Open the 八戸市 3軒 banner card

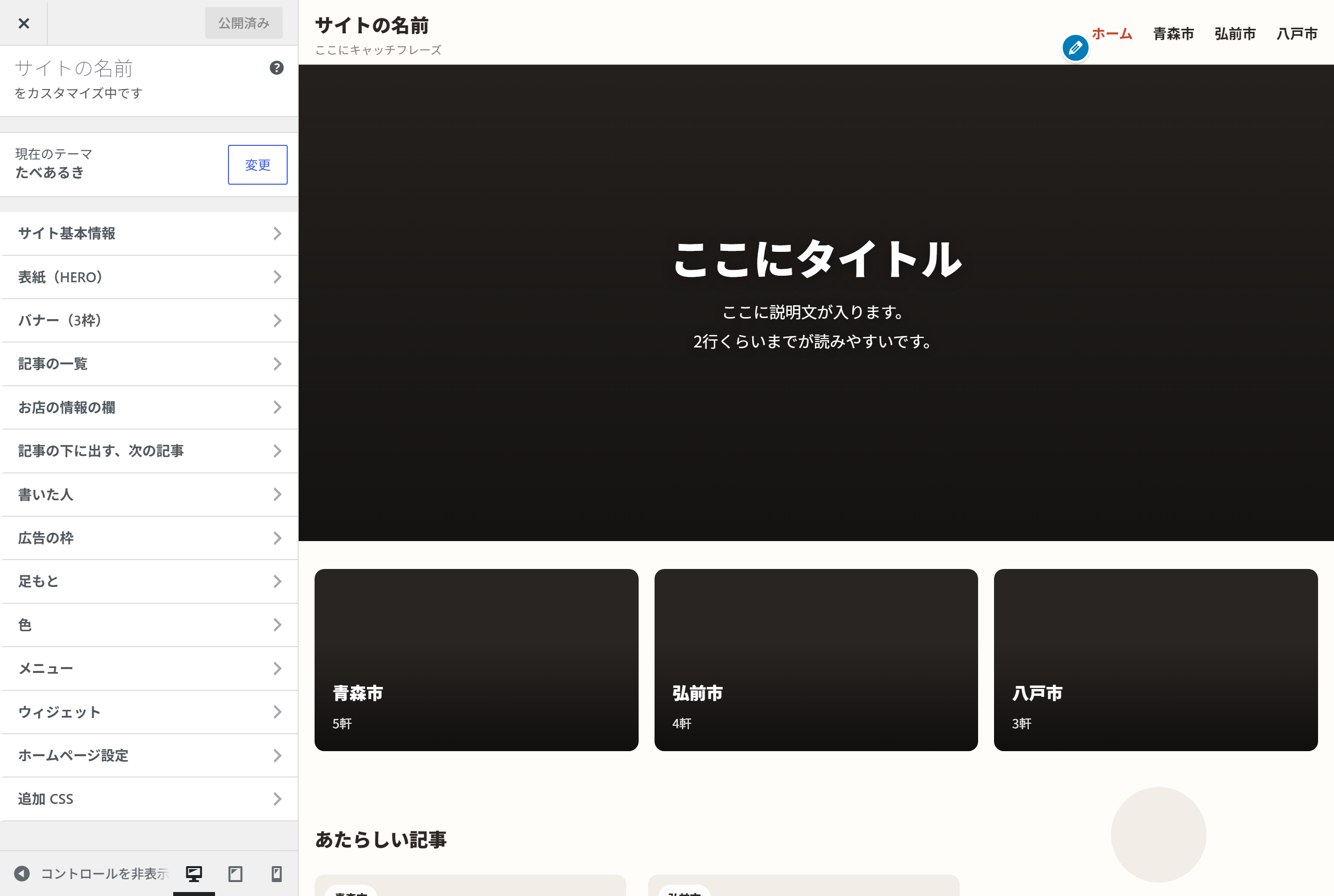point(1156,660)
